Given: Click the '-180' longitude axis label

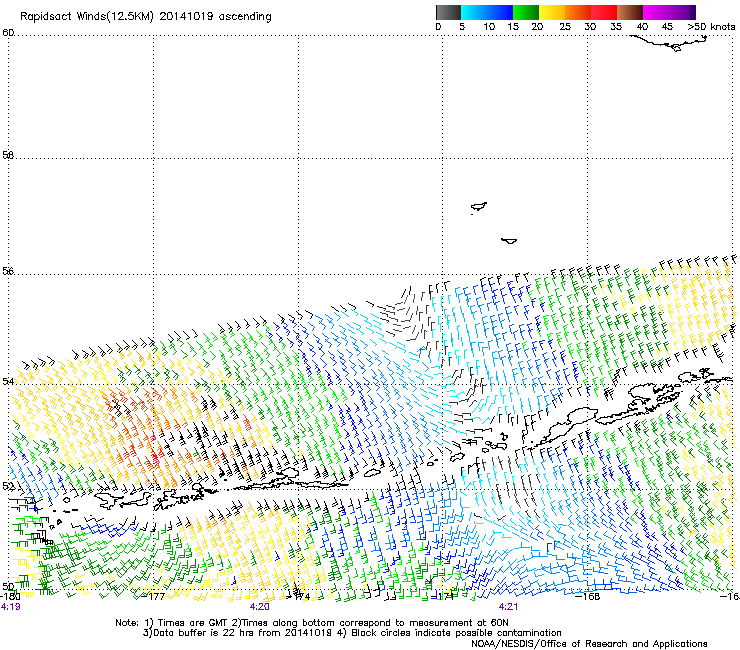Looking at the screenshot, I should pos(10,597).
